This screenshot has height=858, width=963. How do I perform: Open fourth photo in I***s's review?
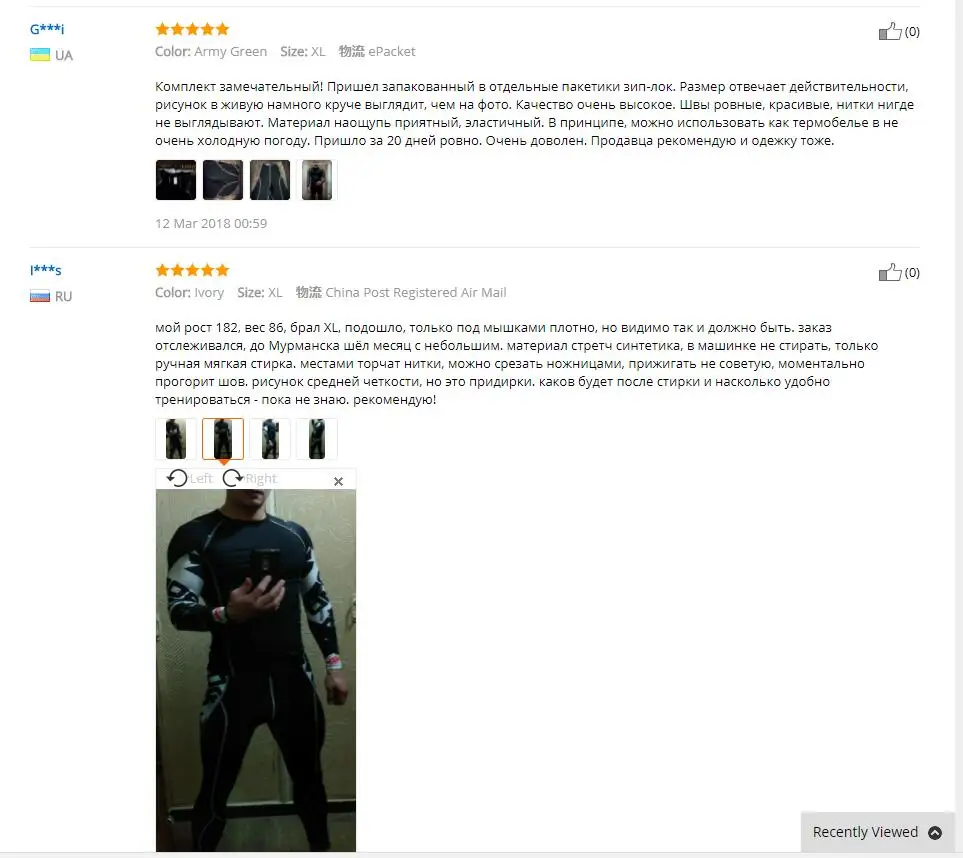coord(317,439)
